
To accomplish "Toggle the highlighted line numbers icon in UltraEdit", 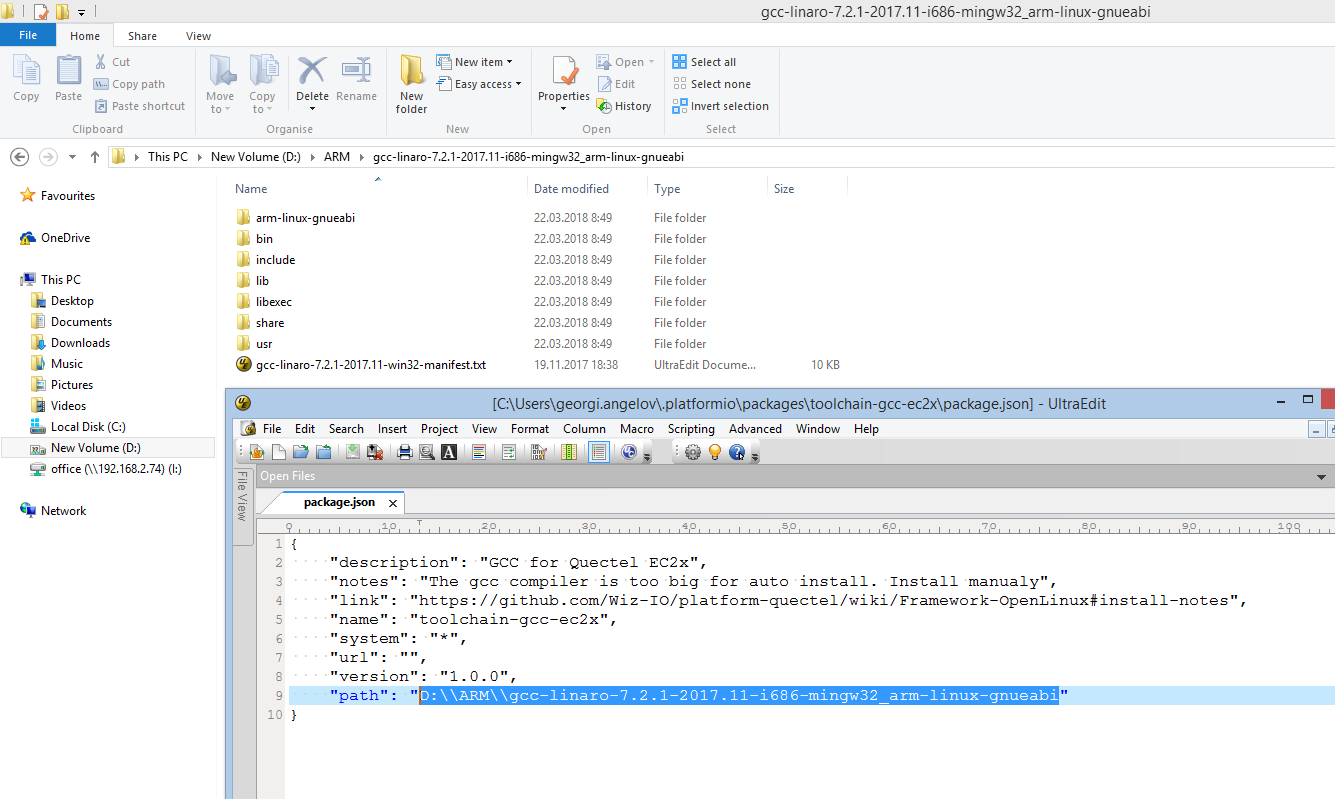I will 599,452.
